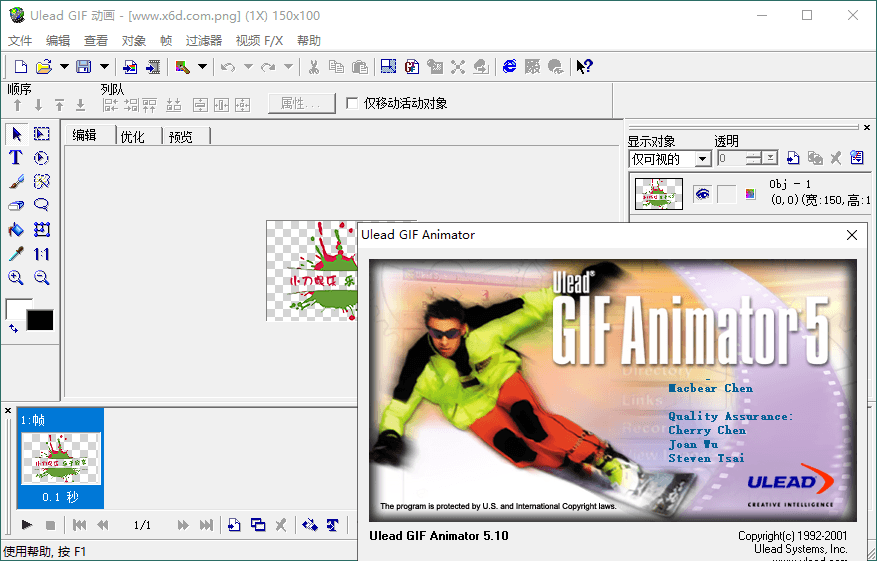This screenshot has width=877, height=561.
Task: Open the 过滤器 menu
Action: click(204, 41)
